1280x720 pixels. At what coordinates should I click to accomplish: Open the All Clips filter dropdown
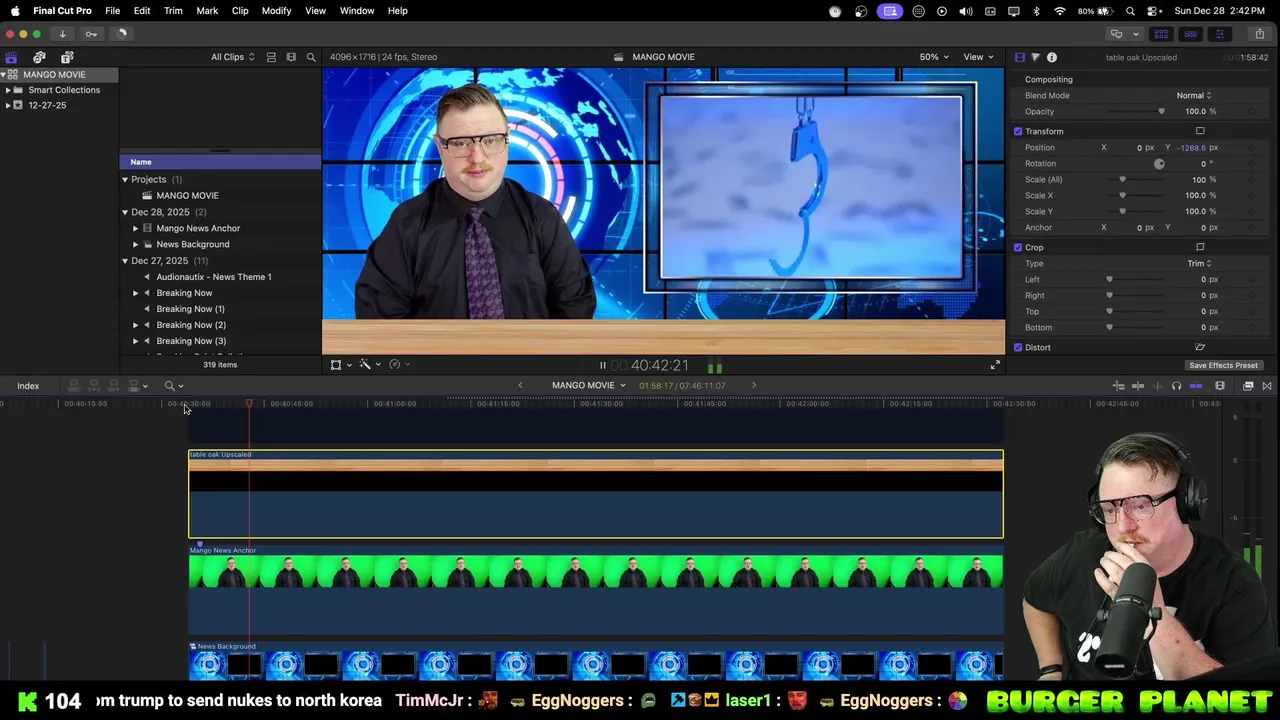pos(232,57)
